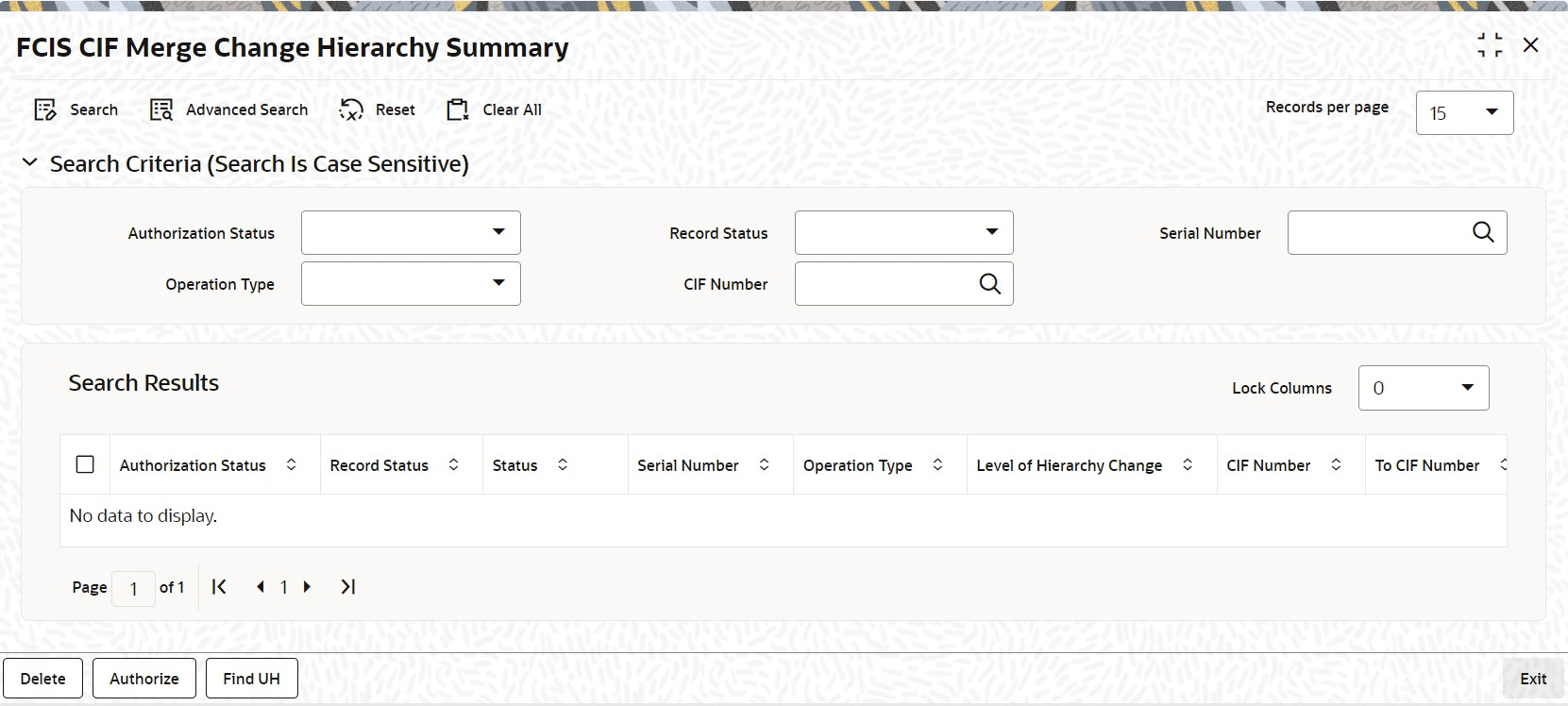Go to last page of results
The height and width of the screenshot is (706, 1568).
pos(347,587)
